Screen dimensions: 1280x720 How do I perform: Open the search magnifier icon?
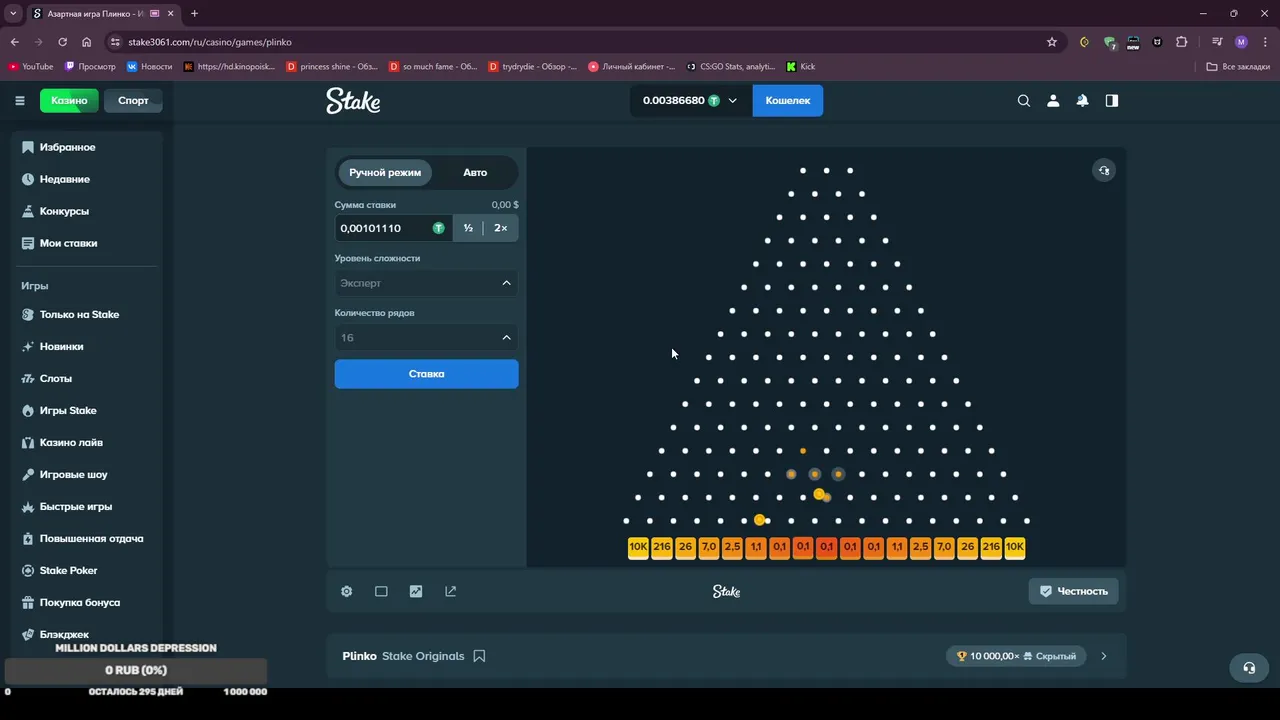1024,101
